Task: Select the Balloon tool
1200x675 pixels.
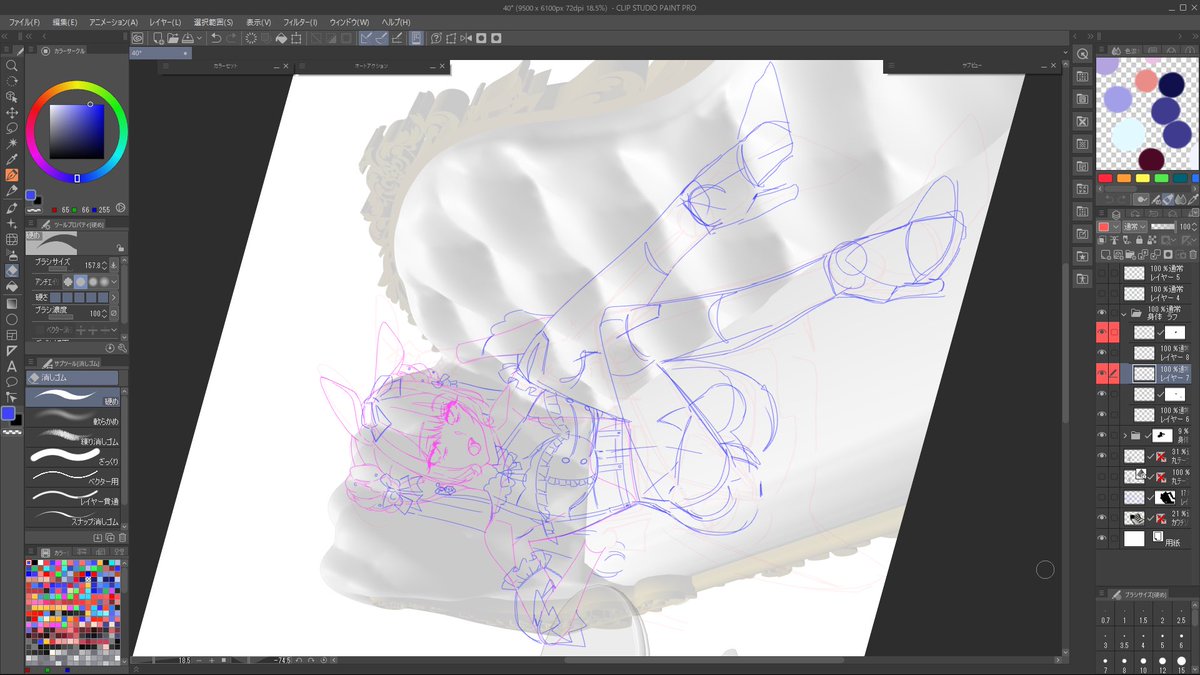Action: [x=12, y=381]
